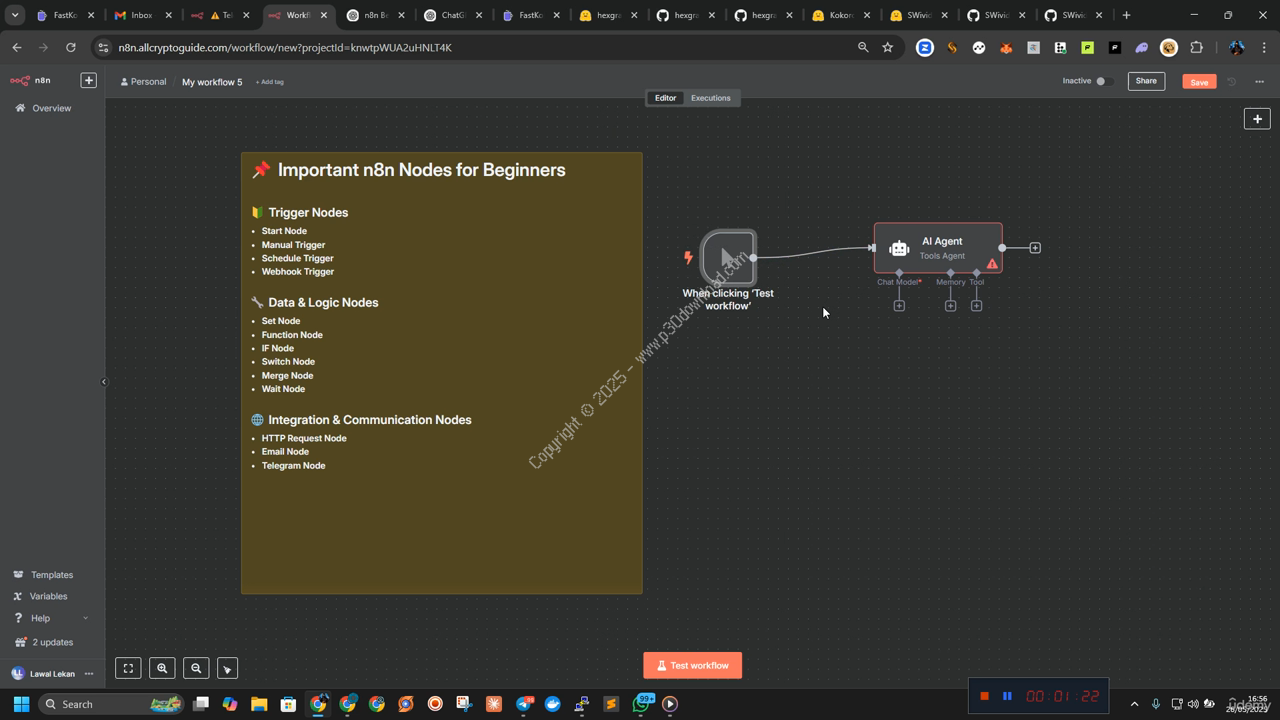Add a Memory sub-node
The image size is (1280, 720).
pyautogui.click(x=951, y=306)
